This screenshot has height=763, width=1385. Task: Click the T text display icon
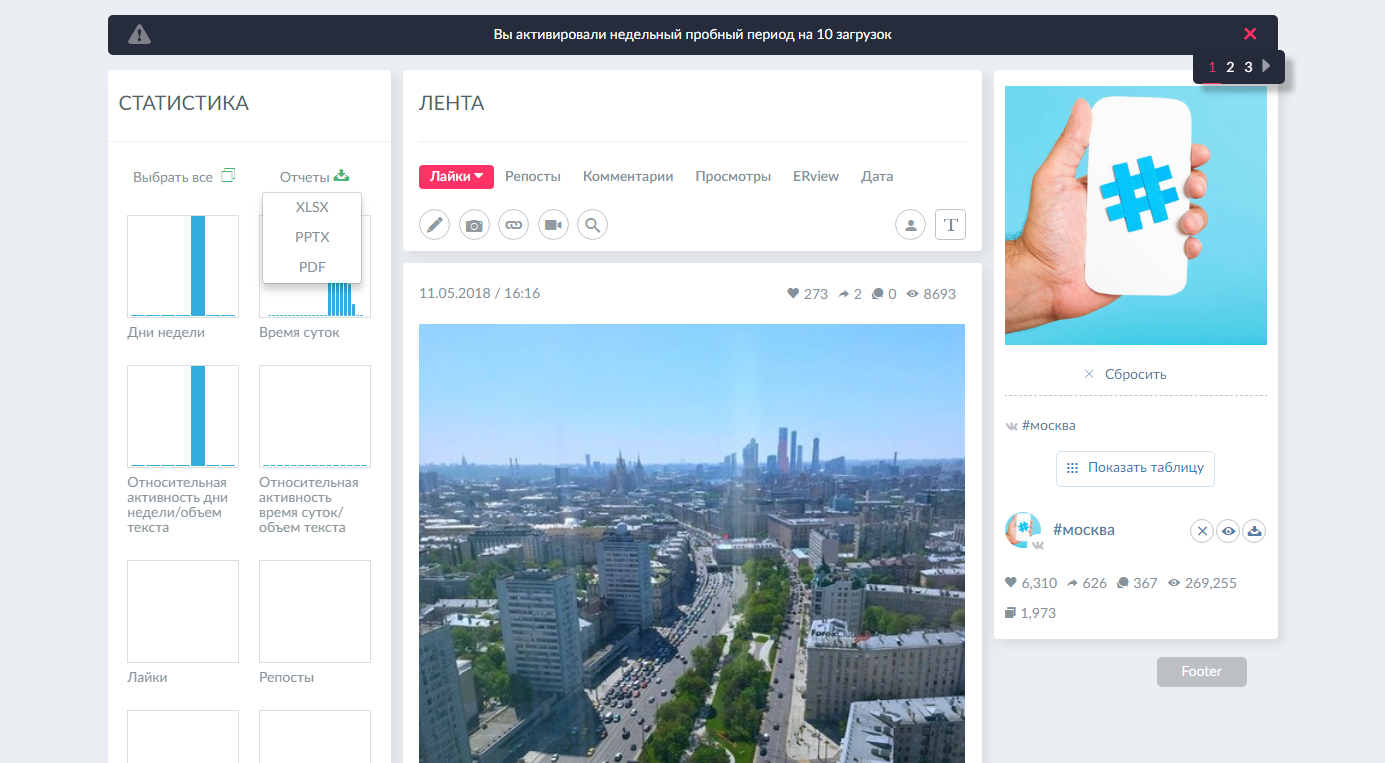click(x=950, y=225)
